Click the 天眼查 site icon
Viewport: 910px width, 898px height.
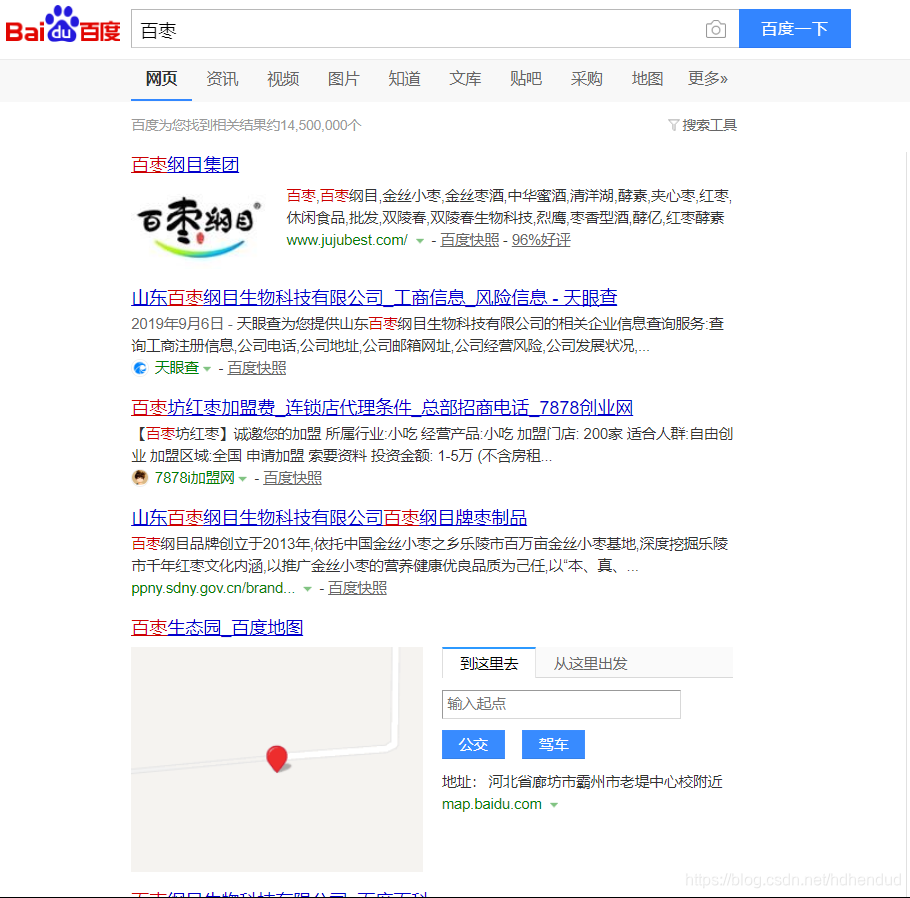(x=140, y=368)
